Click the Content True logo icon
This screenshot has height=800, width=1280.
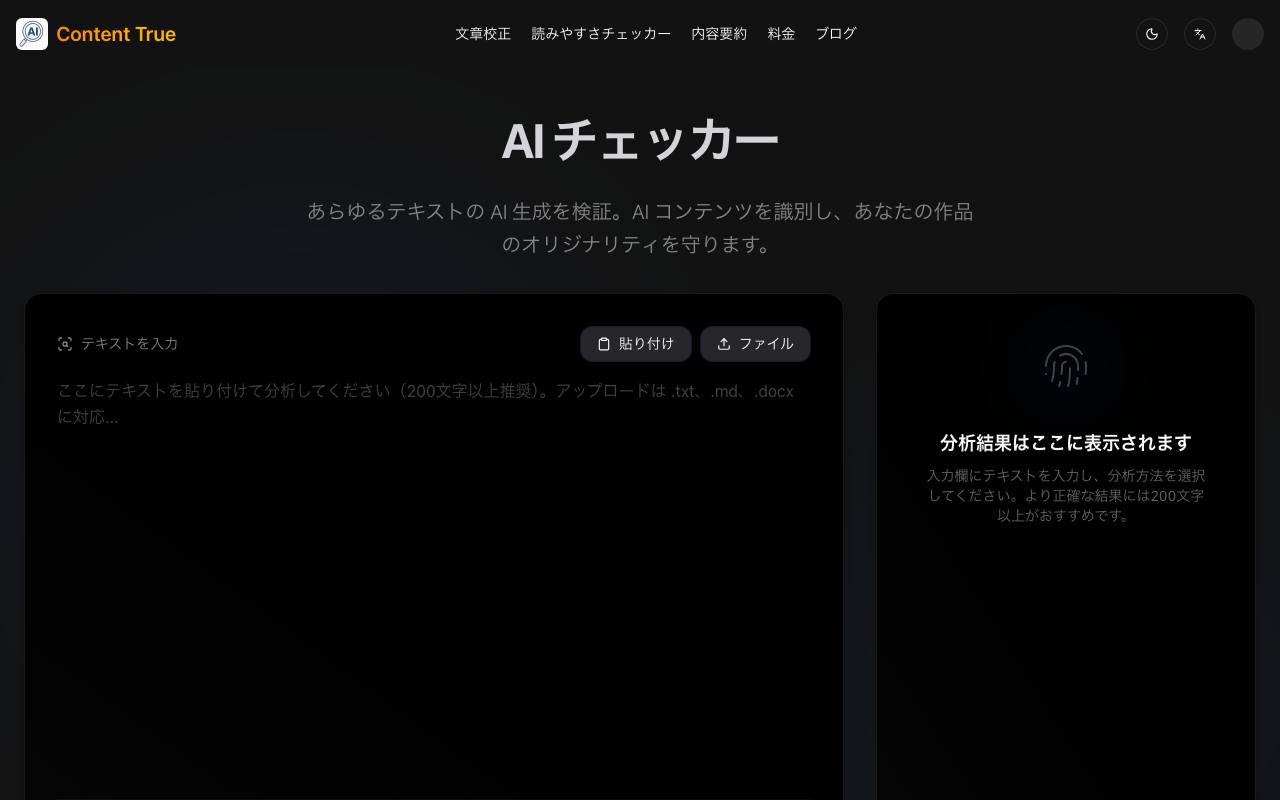pos(32,34)
